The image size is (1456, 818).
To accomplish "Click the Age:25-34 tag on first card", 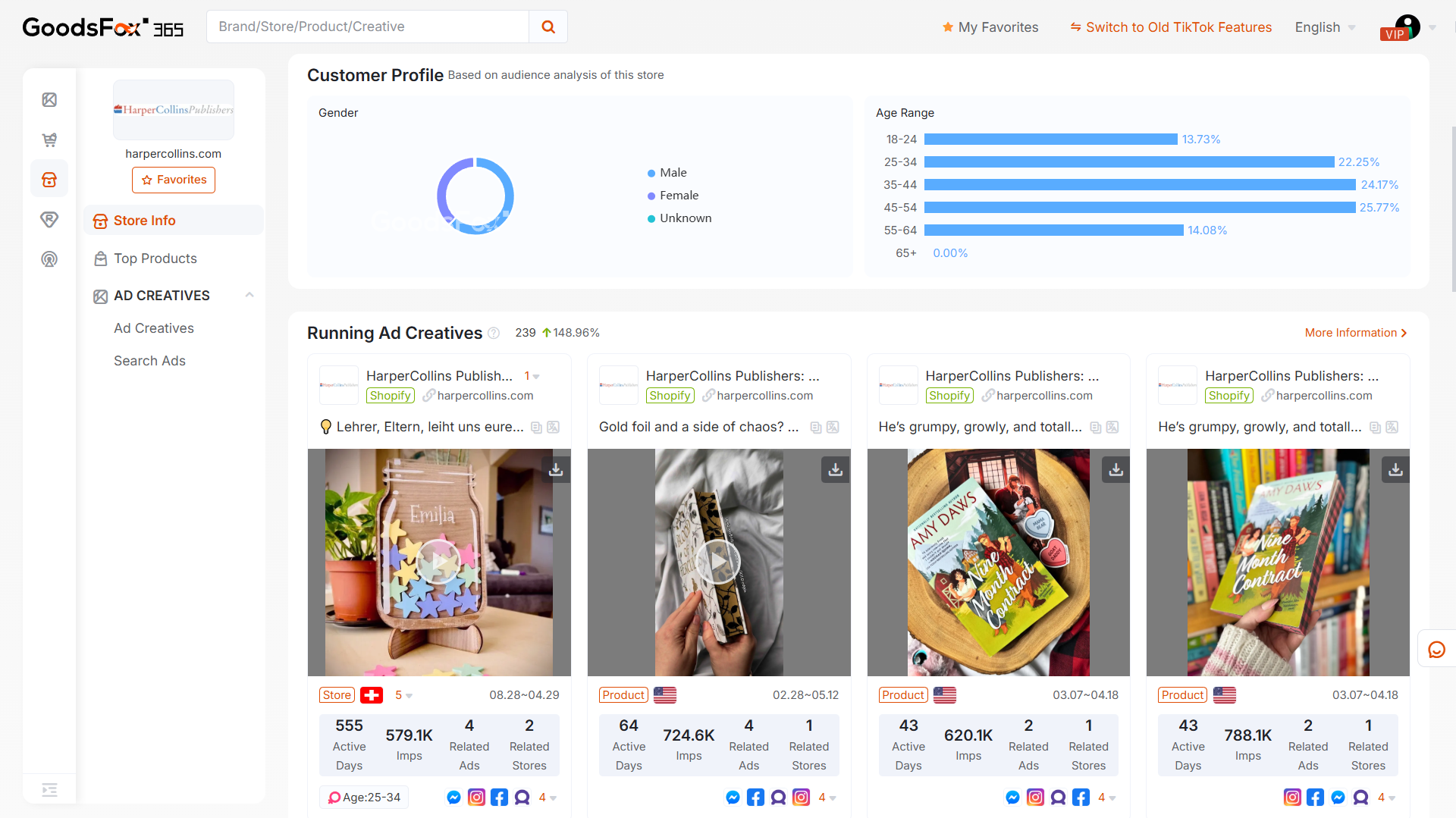I will 364,798.
